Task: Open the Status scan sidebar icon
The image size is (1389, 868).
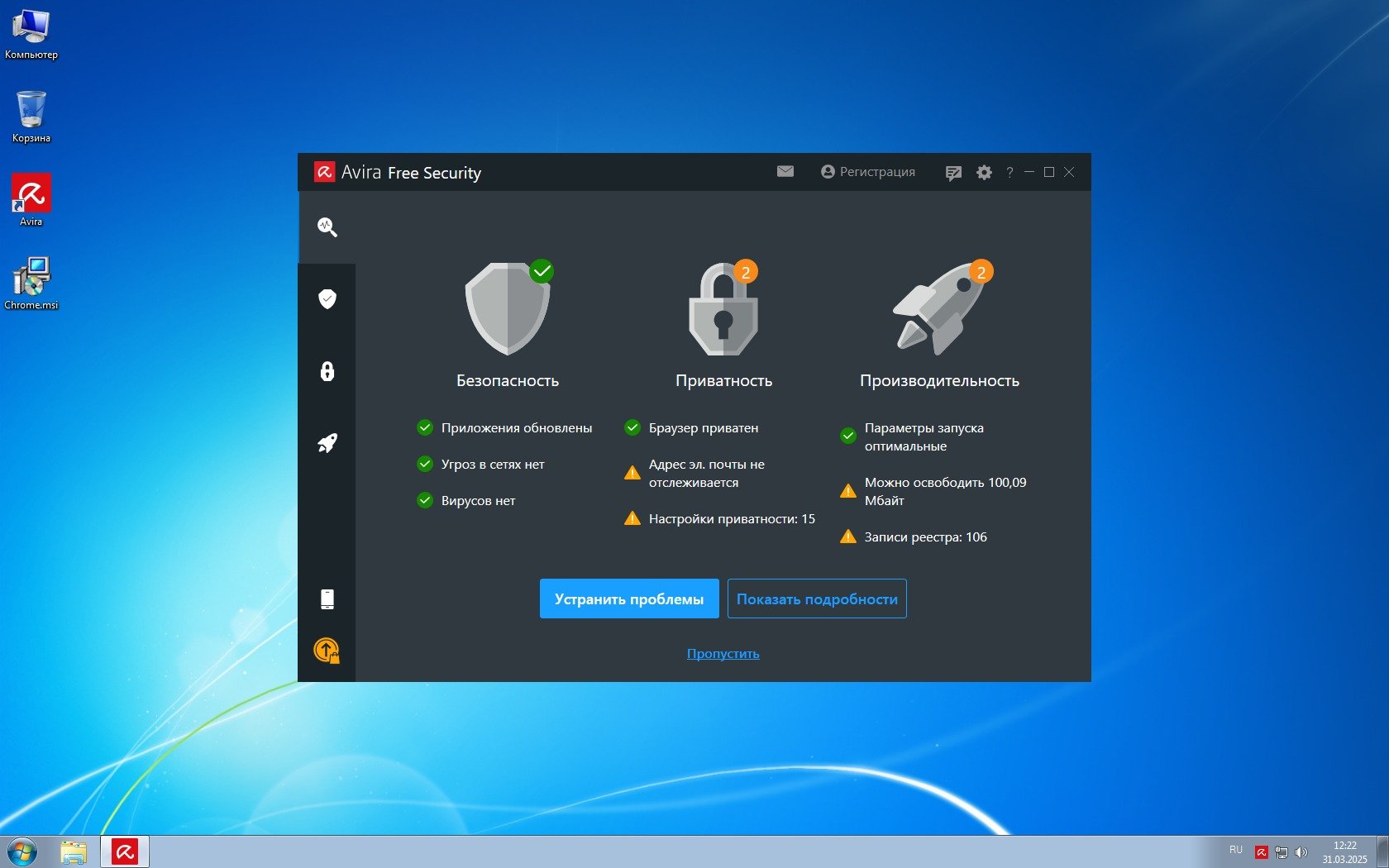Action: (327, 227)
